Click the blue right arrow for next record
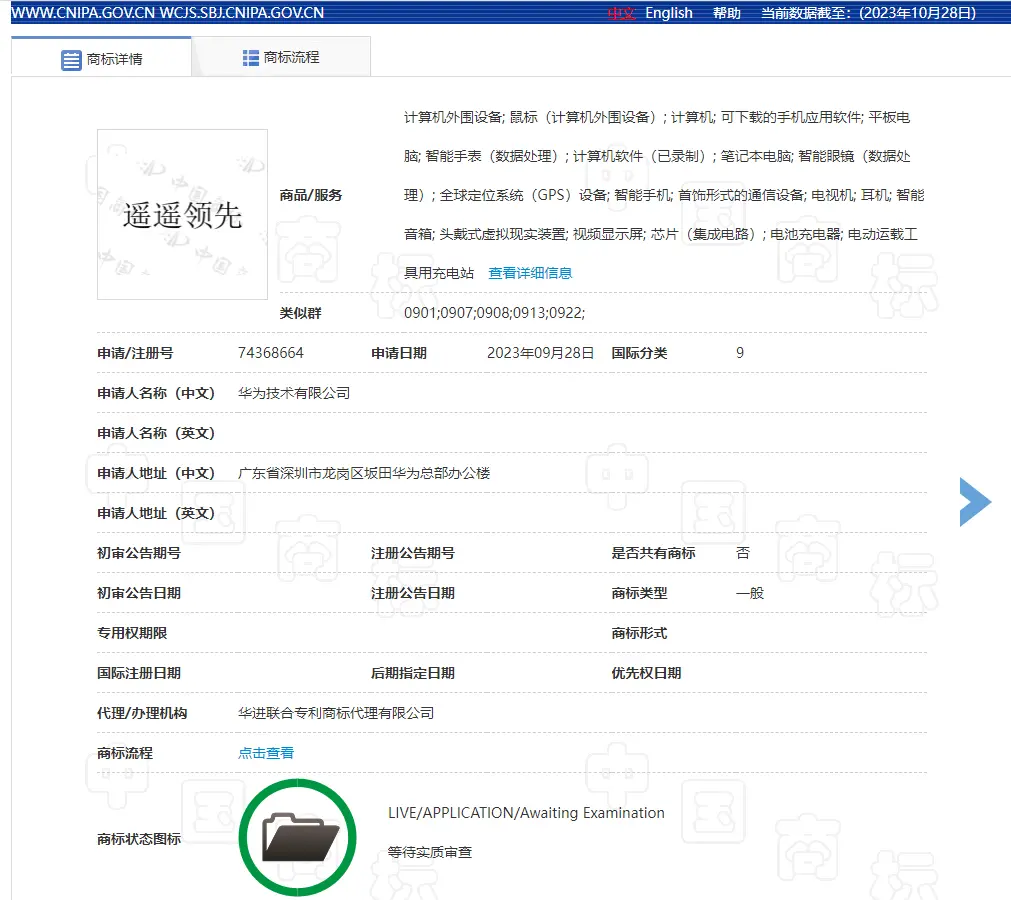 [974, 502]
